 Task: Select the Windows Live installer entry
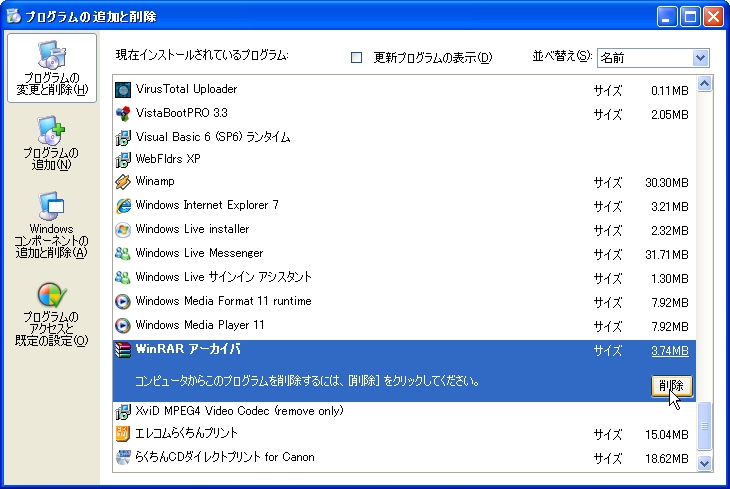point(404,230)
